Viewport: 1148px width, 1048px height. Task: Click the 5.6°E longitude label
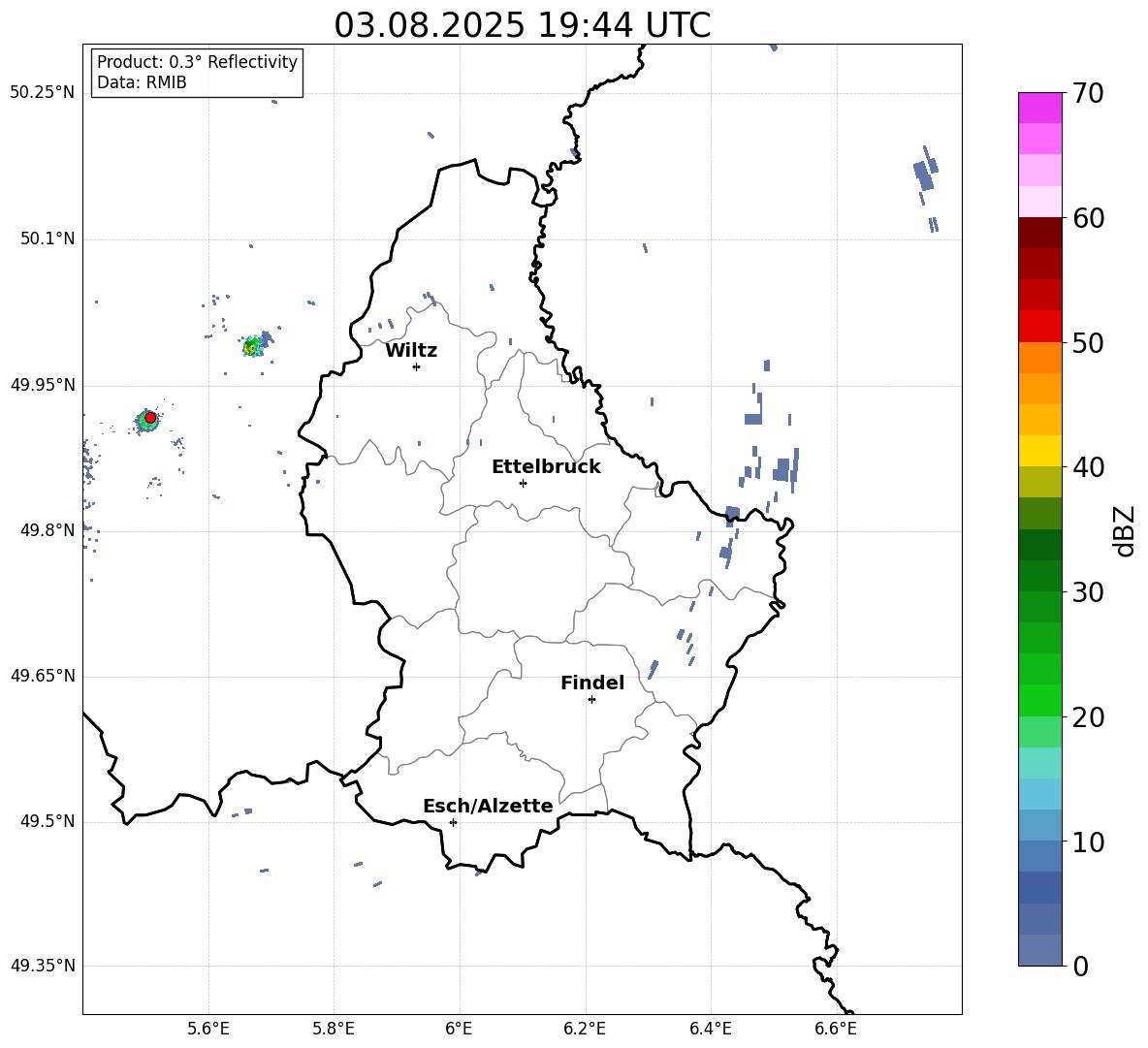point(208,1029)
